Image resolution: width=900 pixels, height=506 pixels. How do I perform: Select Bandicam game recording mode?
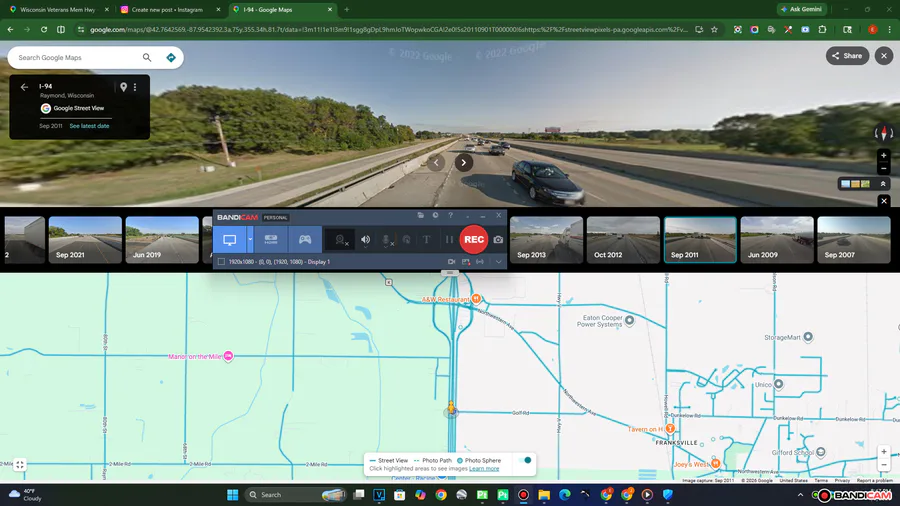pyautogui.click(x=305, y=240)
